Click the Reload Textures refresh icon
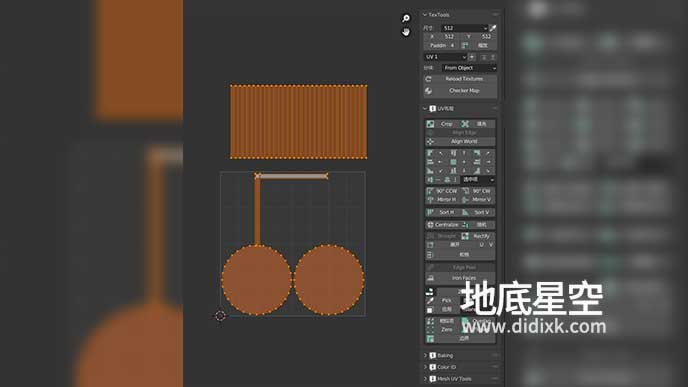This screenshot has height=387, width=688. click(x=429, y=79)
